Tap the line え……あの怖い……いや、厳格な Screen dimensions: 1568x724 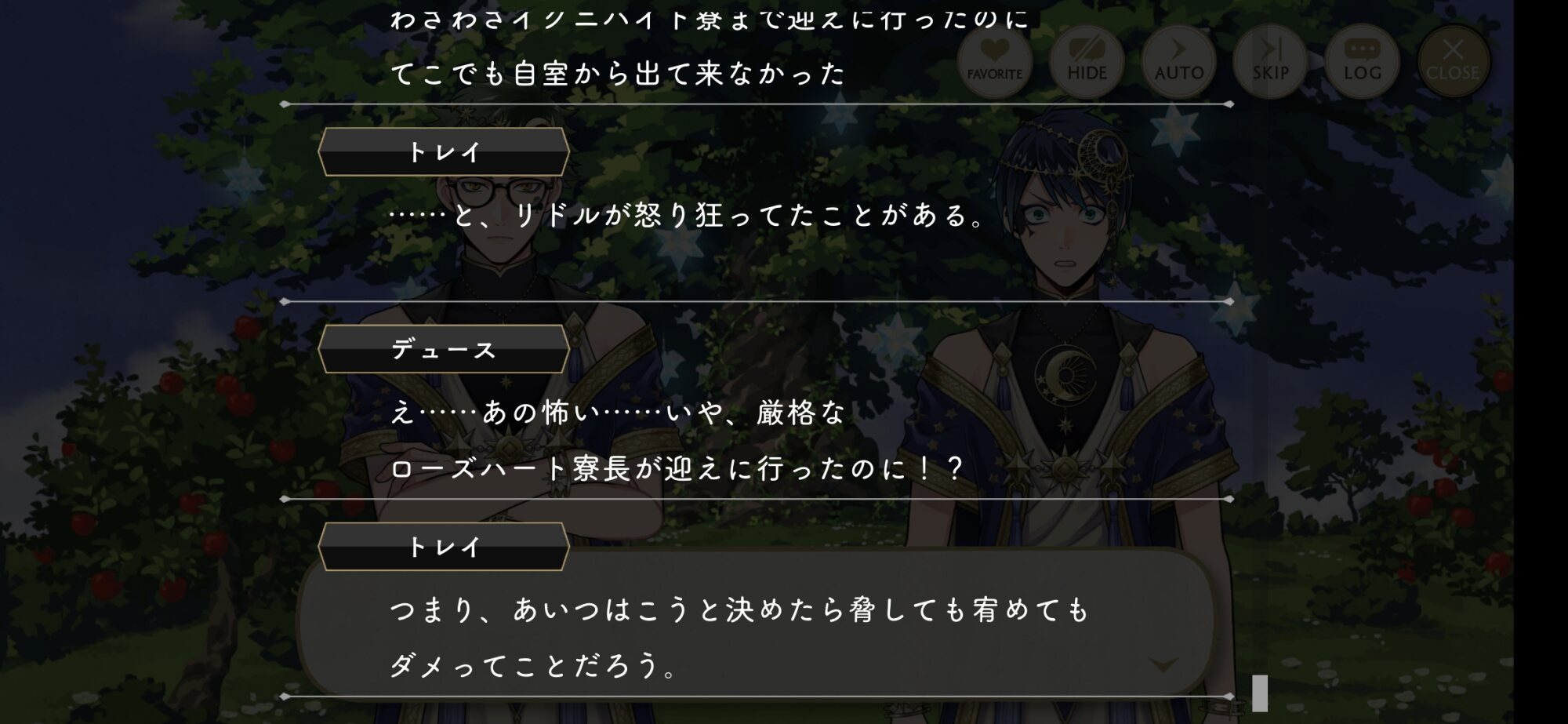tap(618, 413)
